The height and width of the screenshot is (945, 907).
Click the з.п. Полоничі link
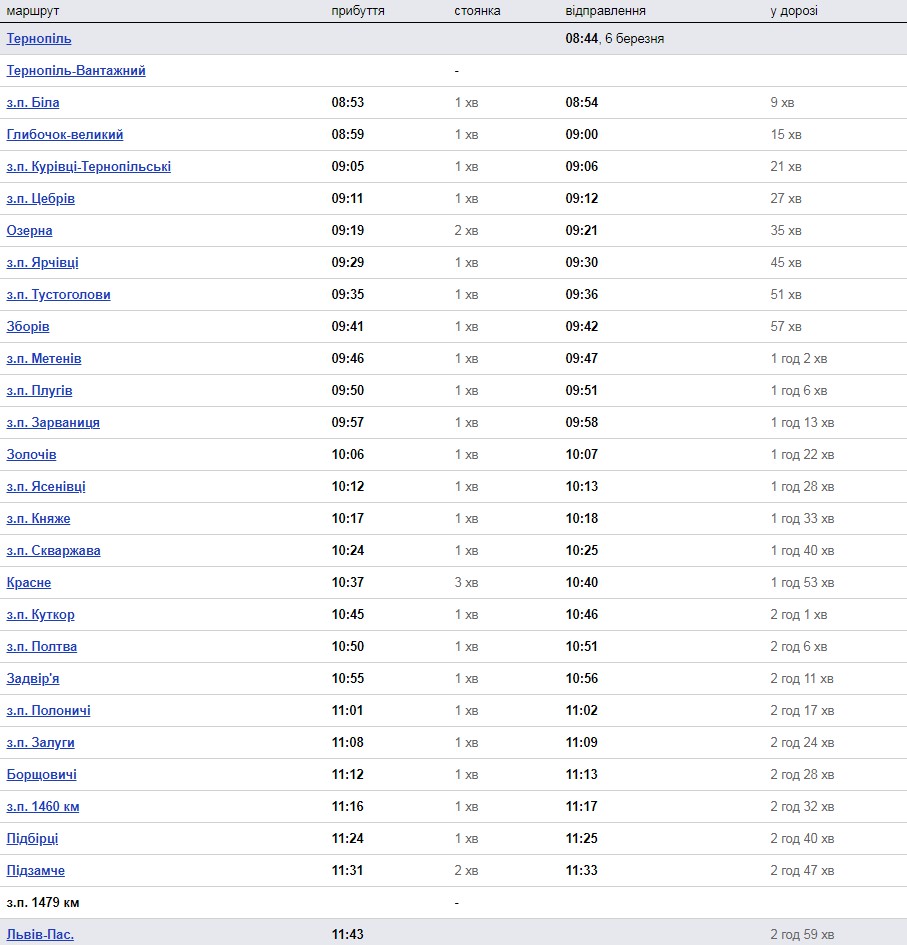click(x=48, y=711)
